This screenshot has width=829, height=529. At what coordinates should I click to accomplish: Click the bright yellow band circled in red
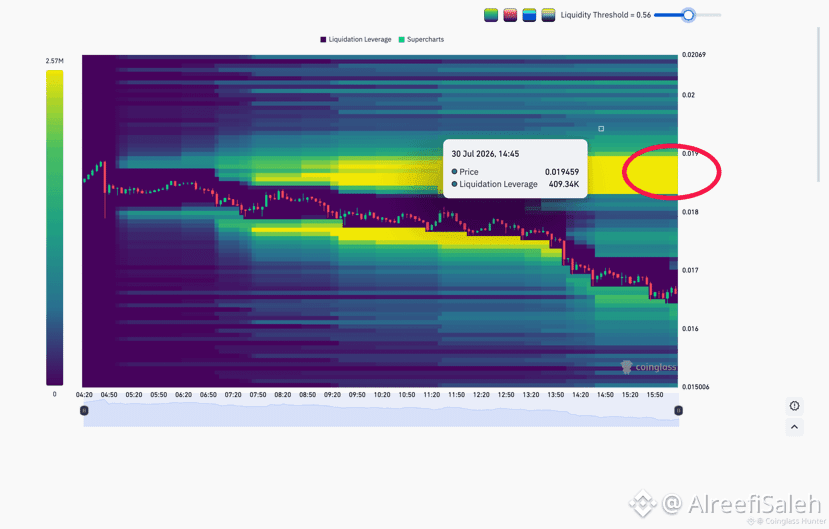650,174
